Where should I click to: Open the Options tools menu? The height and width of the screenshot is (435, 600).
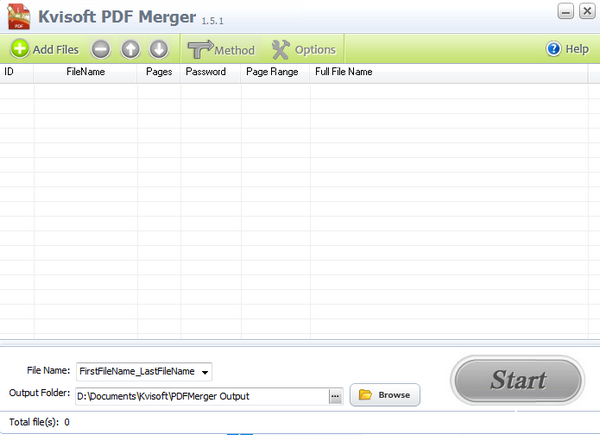[304, 49]
